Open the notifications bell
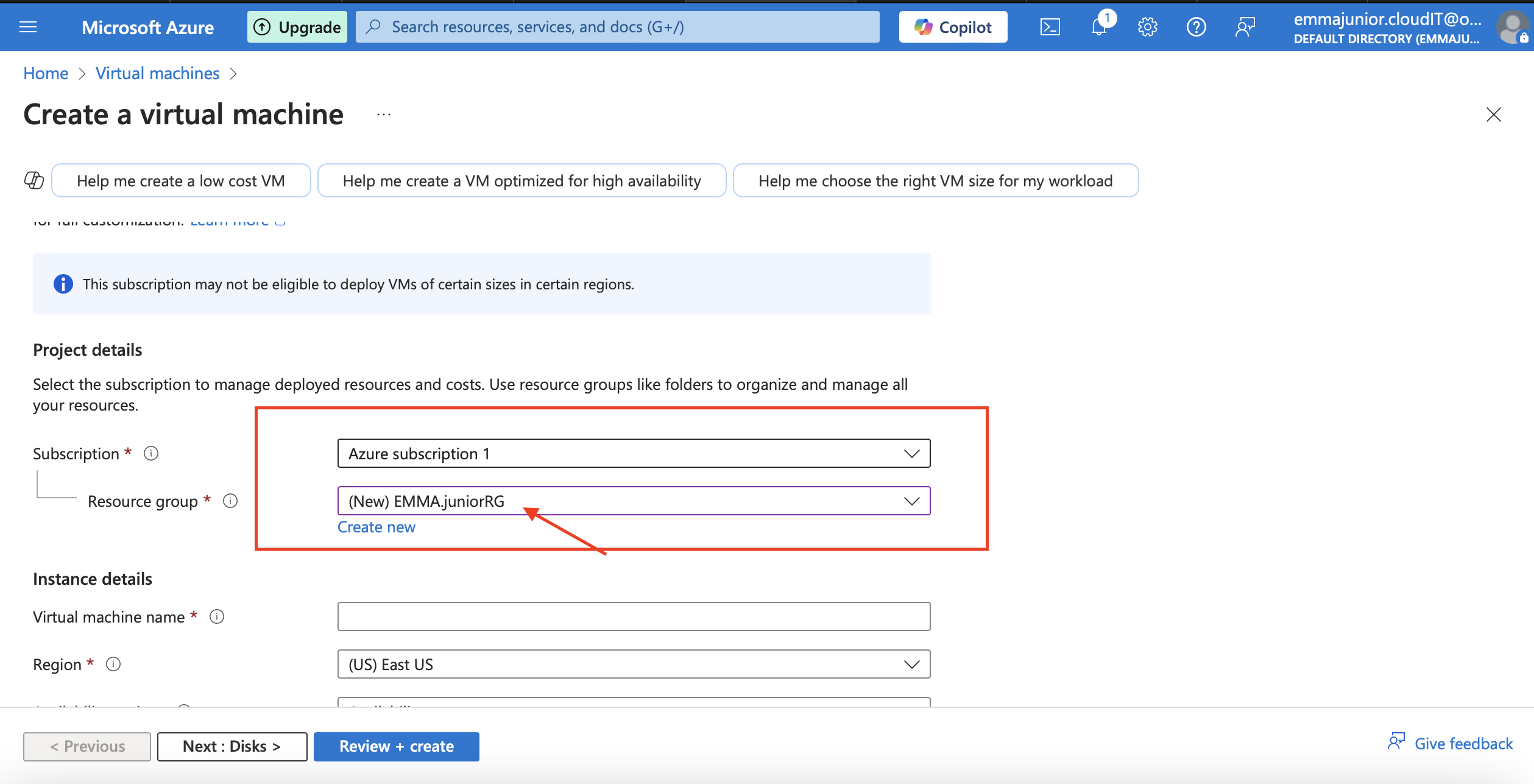Image resolution: width=1534 pixels, height=784 pixels. (x=1098, y=27)
